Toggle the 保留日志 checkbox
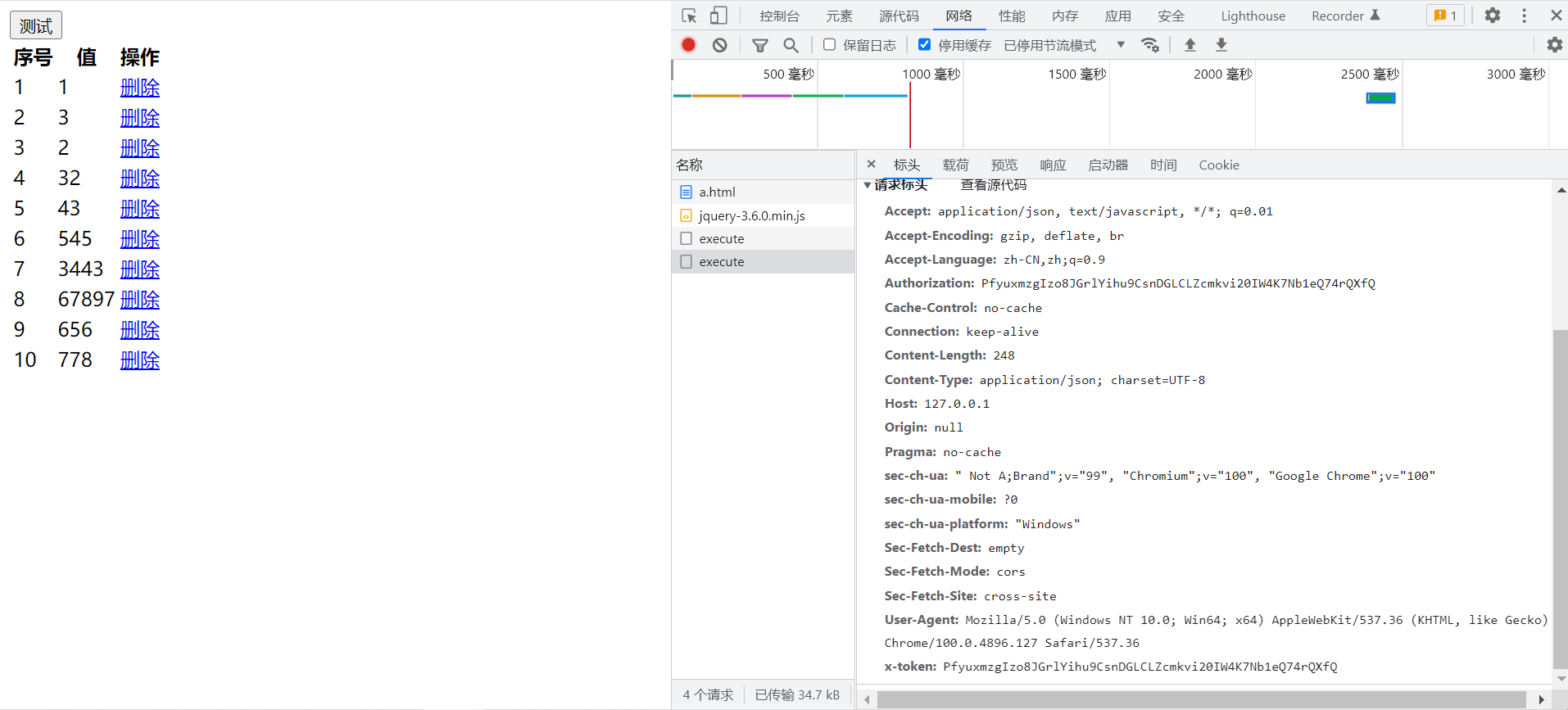 click(x=830, y=45)
